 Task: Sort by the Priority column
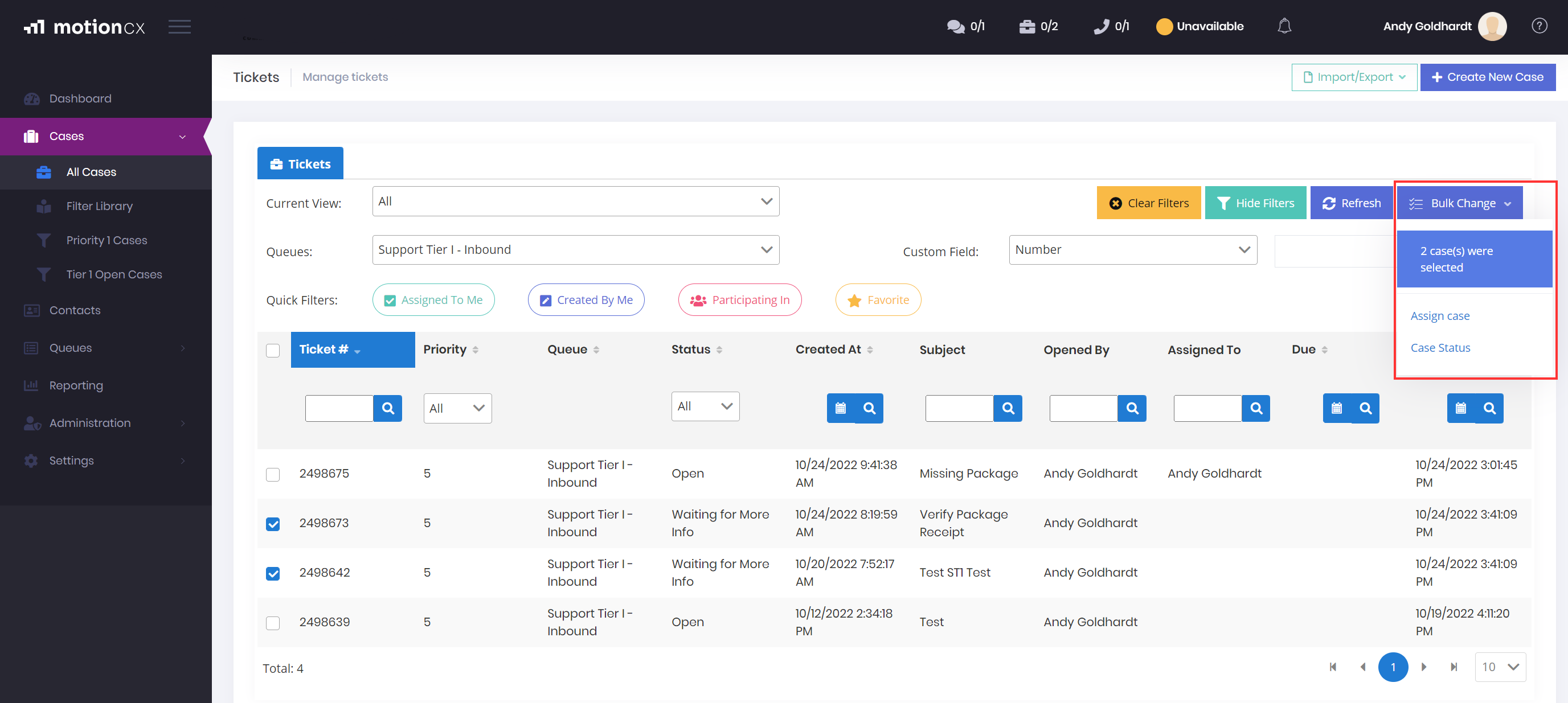(451, 350)
